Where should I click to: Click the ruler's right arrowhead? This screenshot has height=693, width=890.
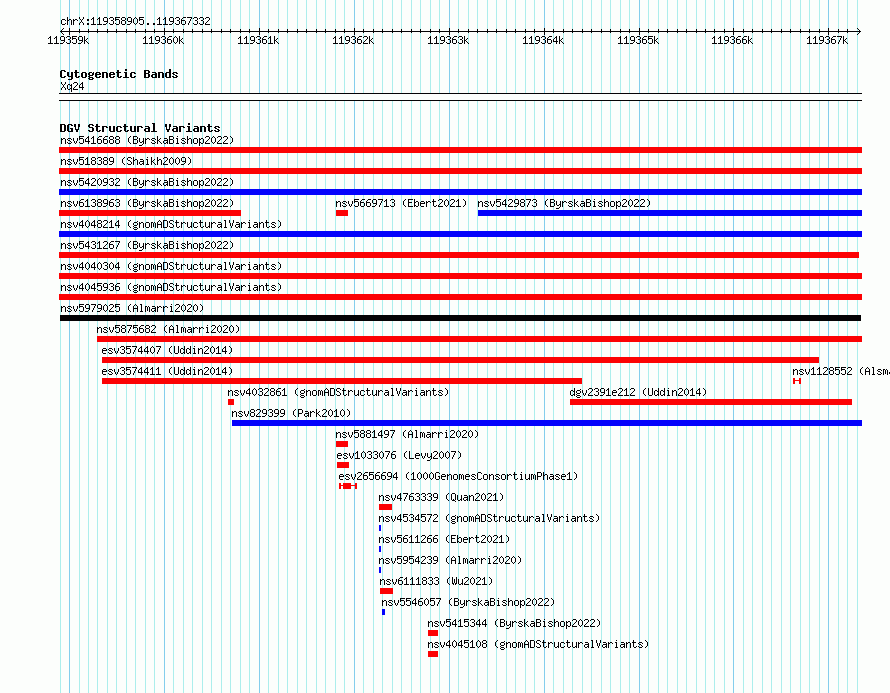[x=859, y=31]
